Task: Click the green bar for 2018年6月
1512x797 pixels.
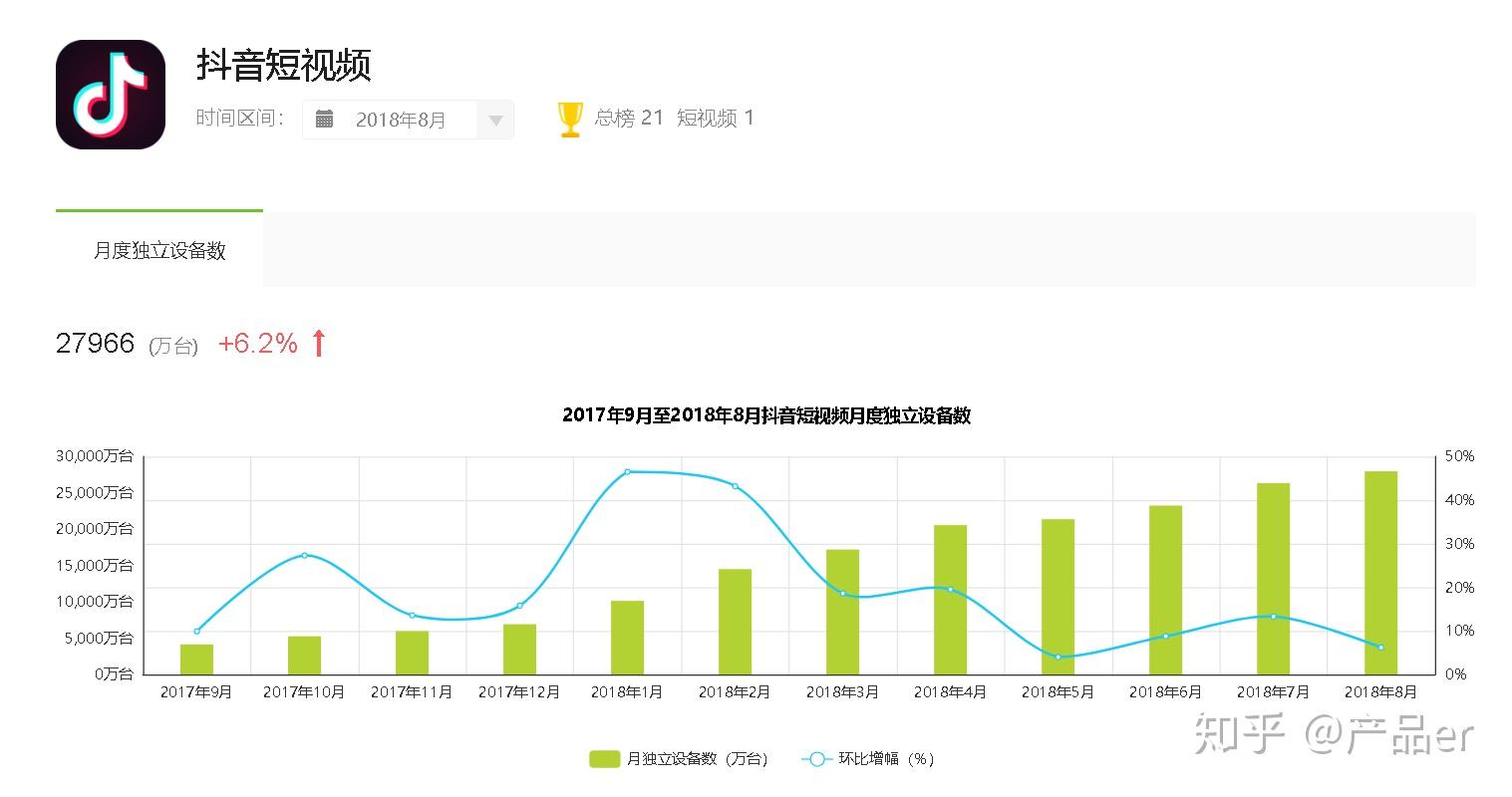Action: coord(1165,590)
